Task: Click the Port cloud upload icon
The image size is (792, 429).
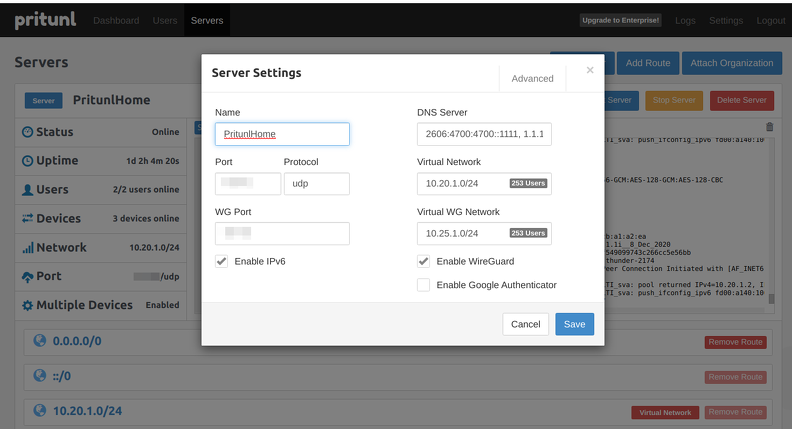Action: [27, 276]
